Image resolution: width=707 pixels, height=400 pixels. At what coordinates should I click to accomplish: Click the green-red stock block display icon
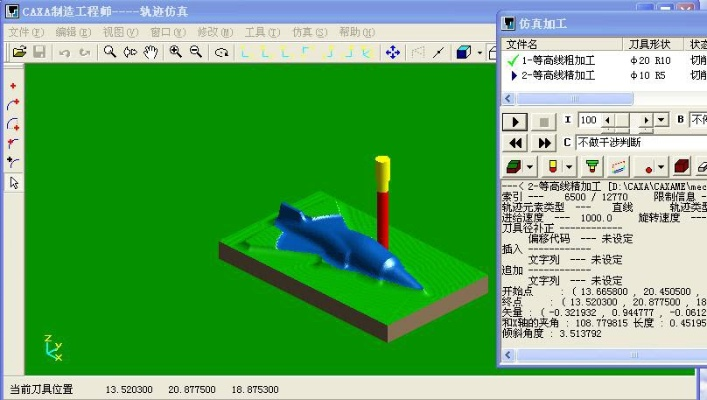(x=514, y=167)
